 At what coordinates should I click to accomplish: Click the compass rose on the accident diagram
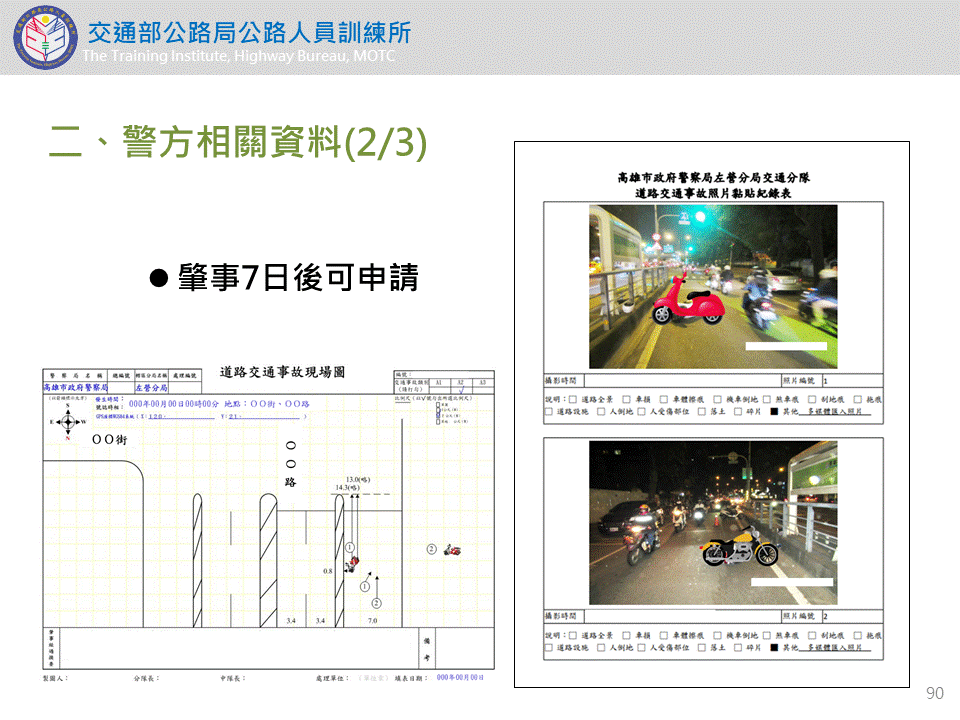click(x=67, y=421)
